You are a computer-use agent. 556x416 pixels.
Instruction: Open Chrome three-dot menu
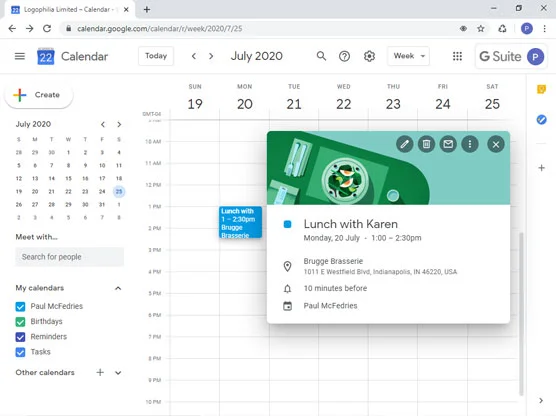tap(545, 29)
